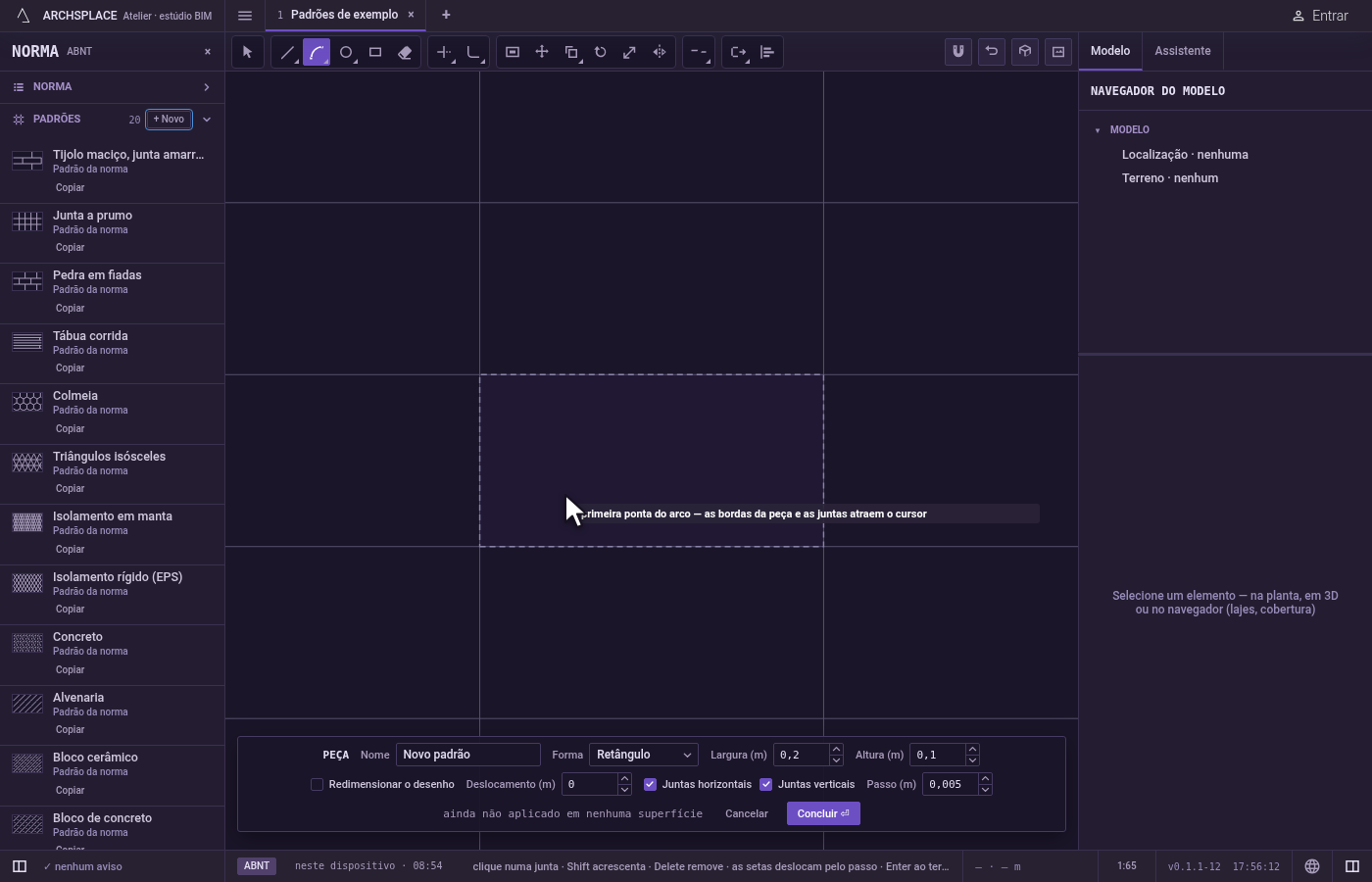Screen dimensions: 1372x882
Task: Click the '+ Novo' pattern button
Action: click(x=169, y=120)
